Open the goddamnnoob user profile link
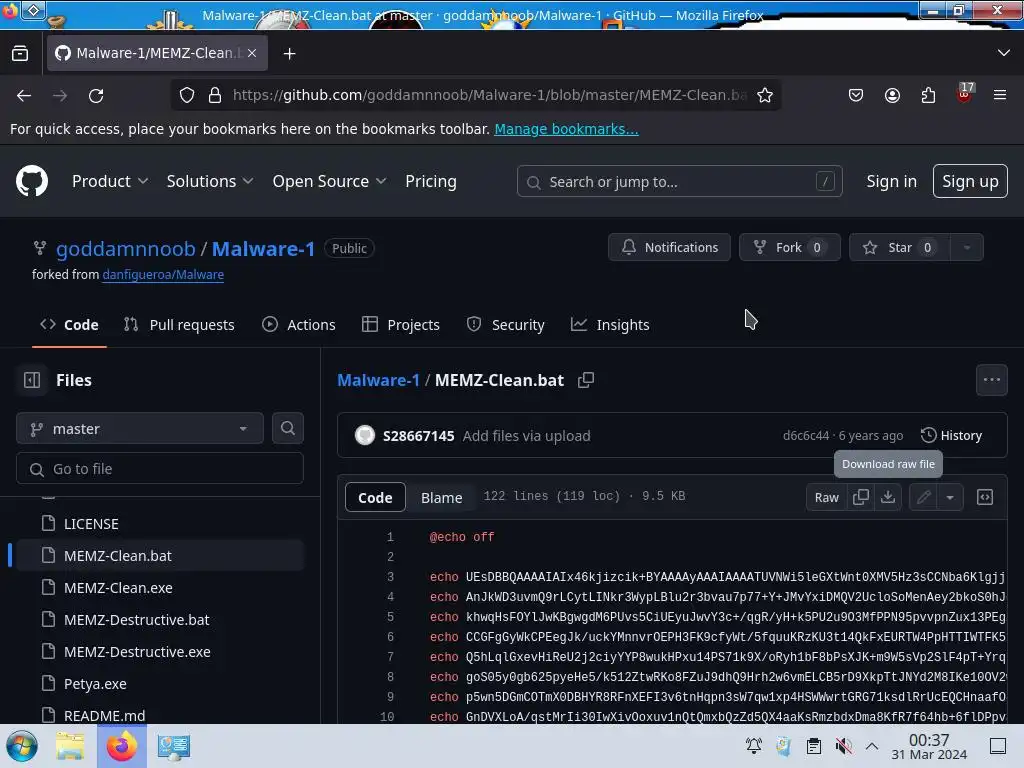Viewport: 1024px width, 768px height. coord(125,249)
